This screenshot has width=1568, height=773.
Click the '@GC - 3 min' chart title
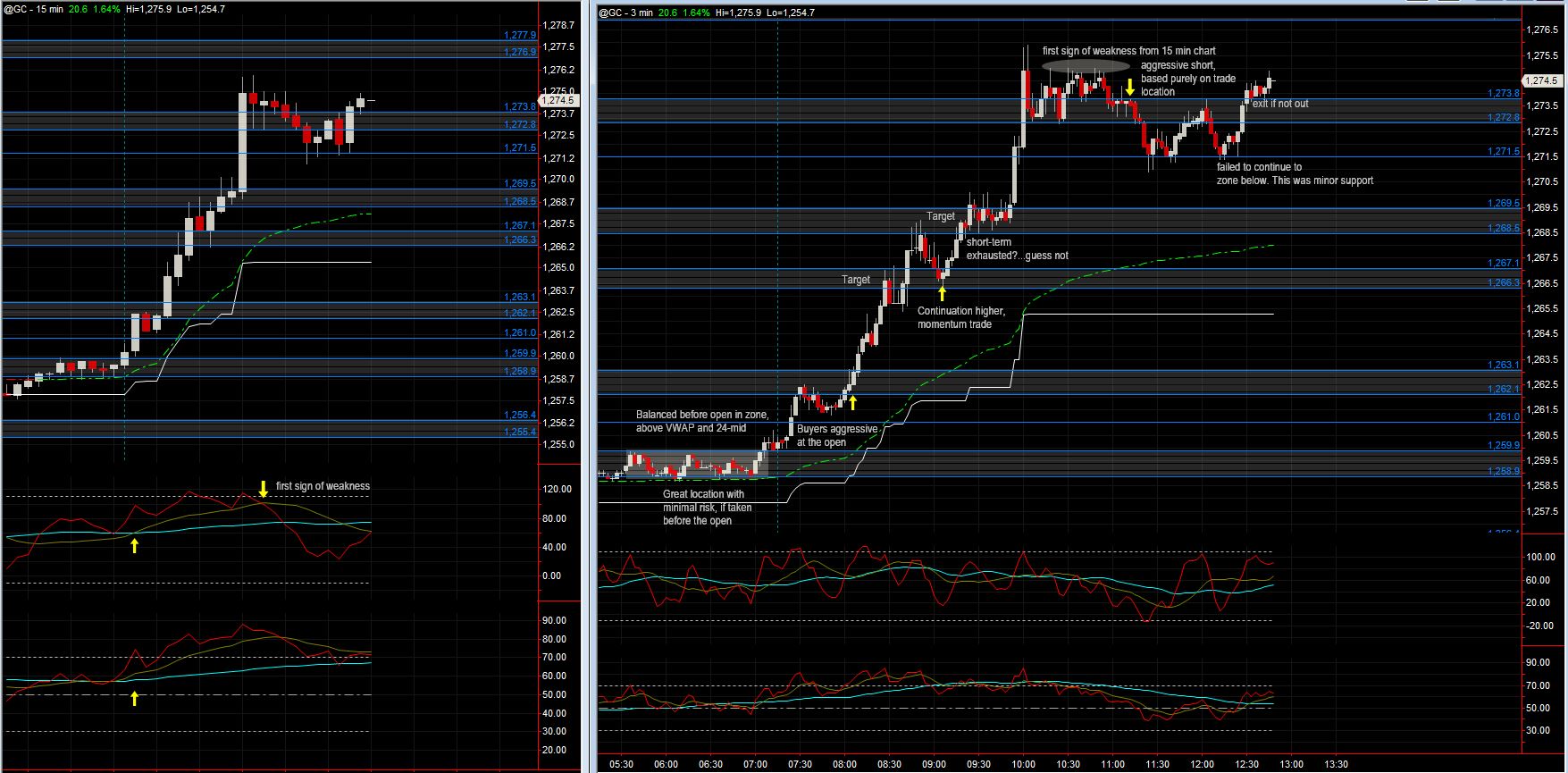[627, 13]
